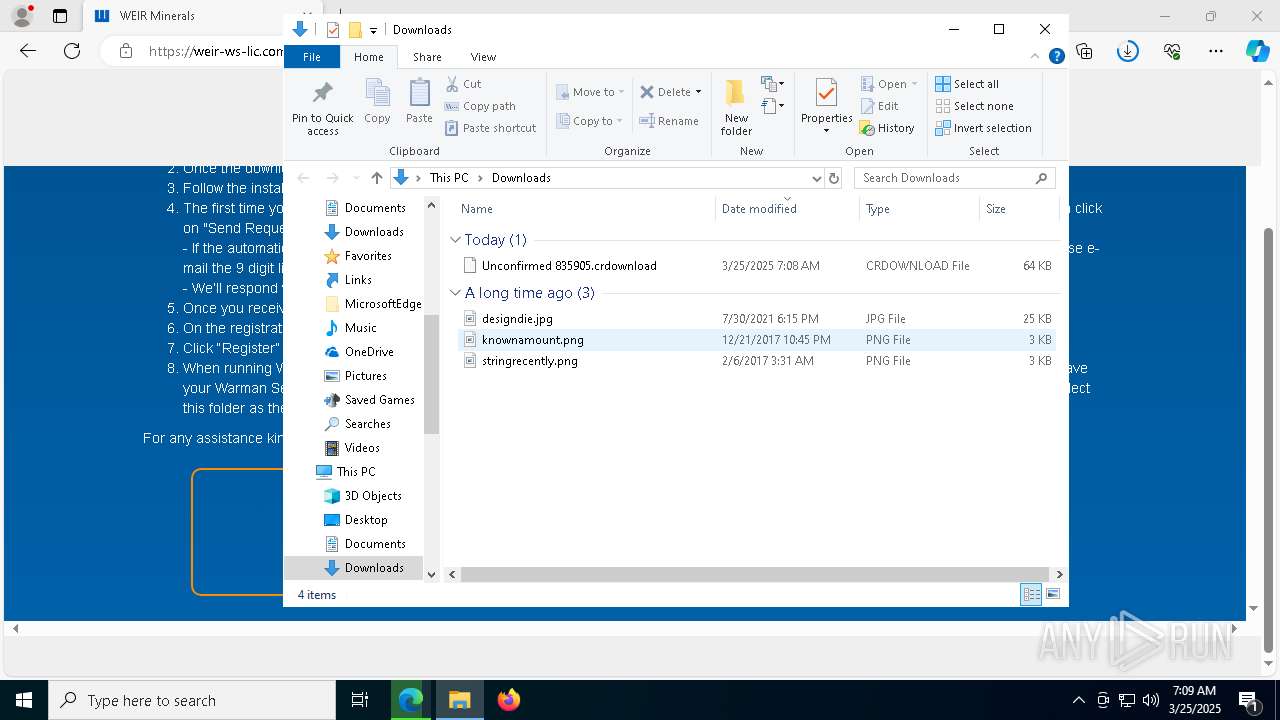This screenshot has height=720, width=1280.
Task: Open the File menu tab
Action: tap(312, 57)
